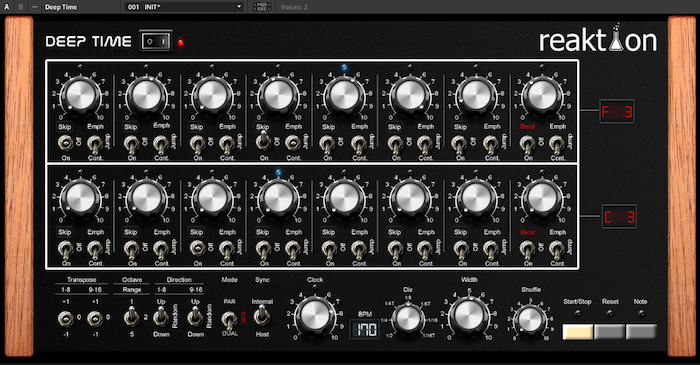
Task: Flip the Skip switch of step 3
Action: click(x=197, y=145)
